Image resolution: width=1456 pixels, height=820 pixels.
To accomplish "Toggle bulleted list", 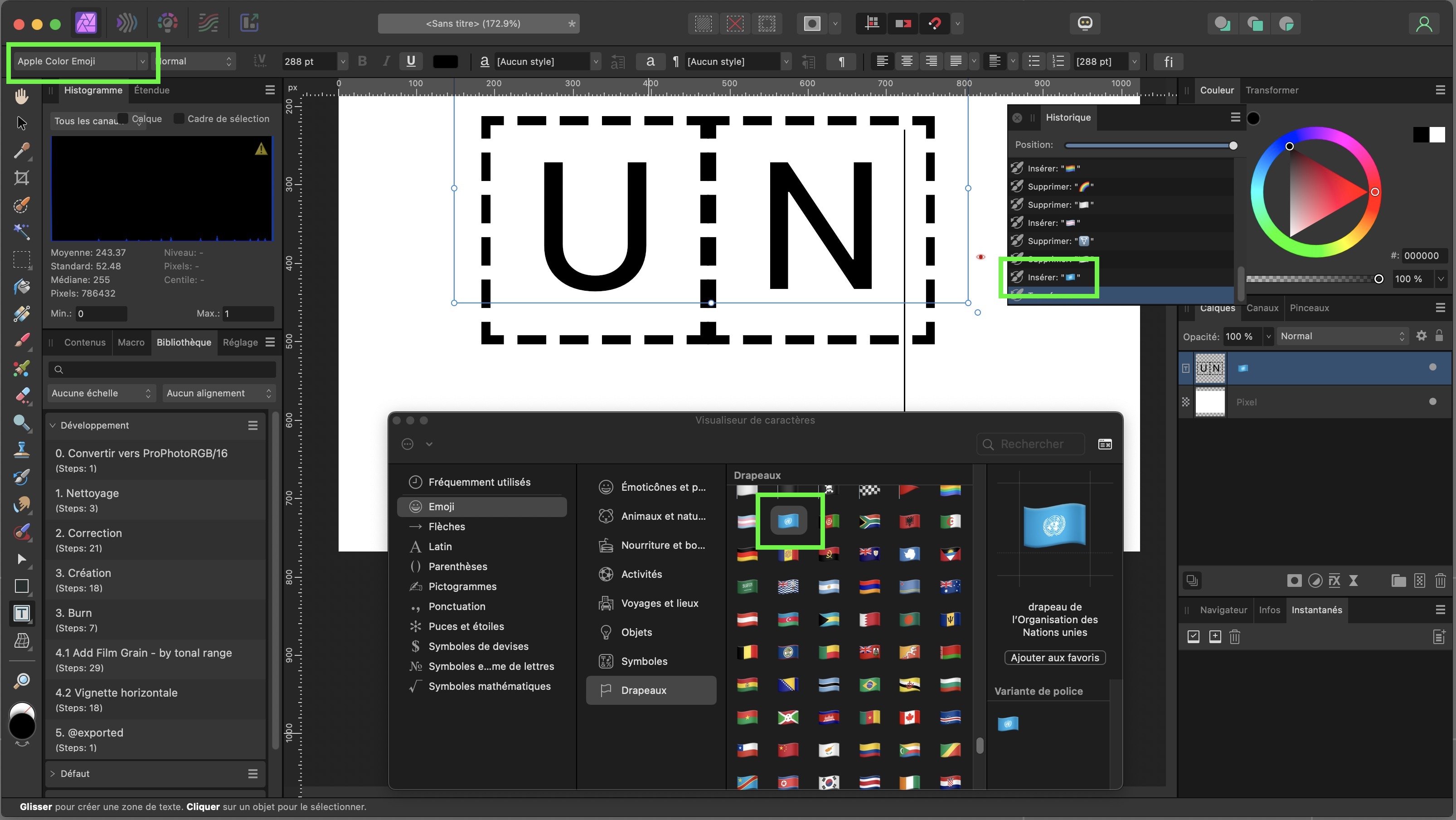I will click(x=1034, y=61).
